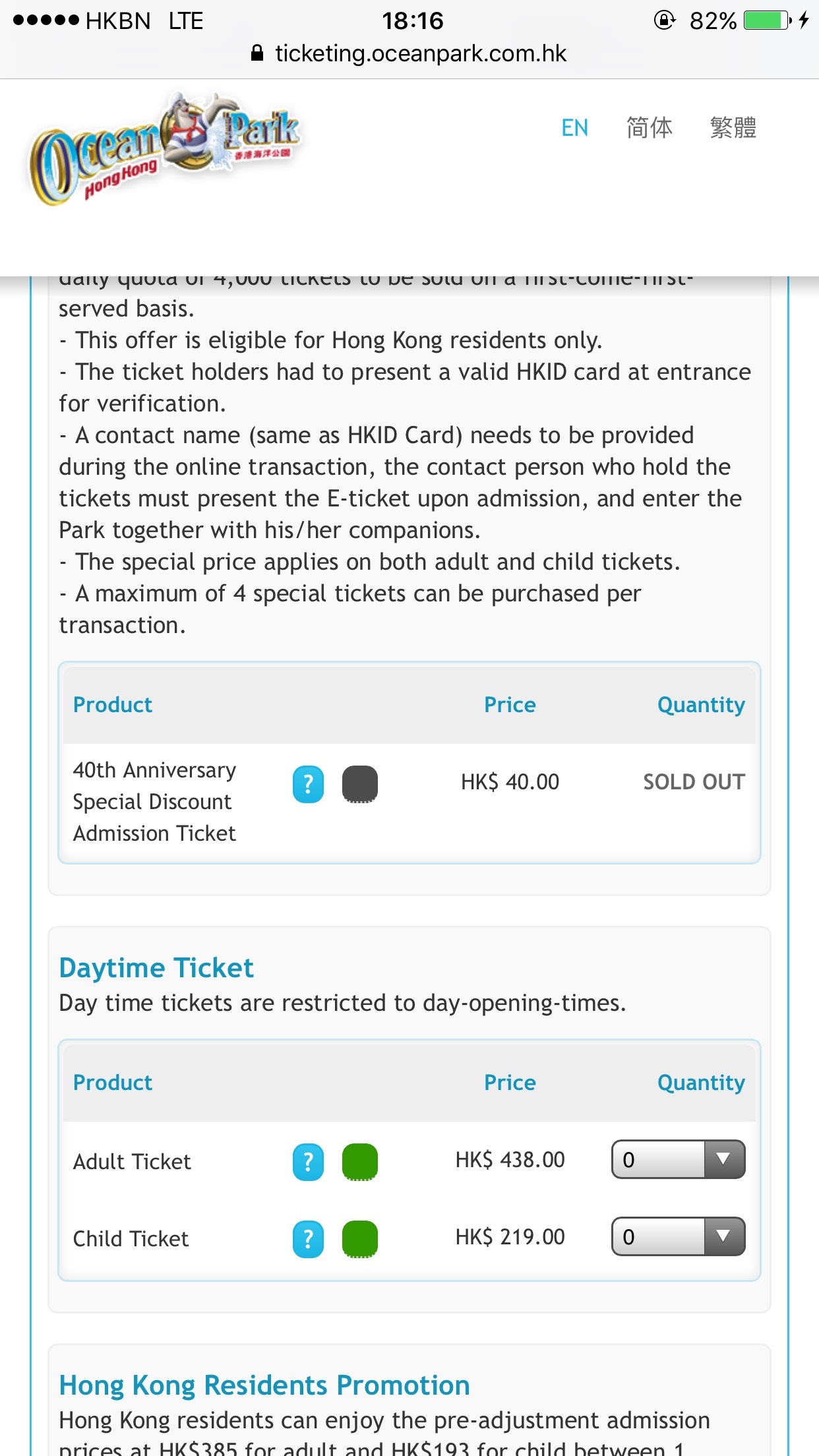Screen dimensions: 819x1456
Task: Open help icon for 40th Anniversary ticket
Action: (x=308, y=784)
